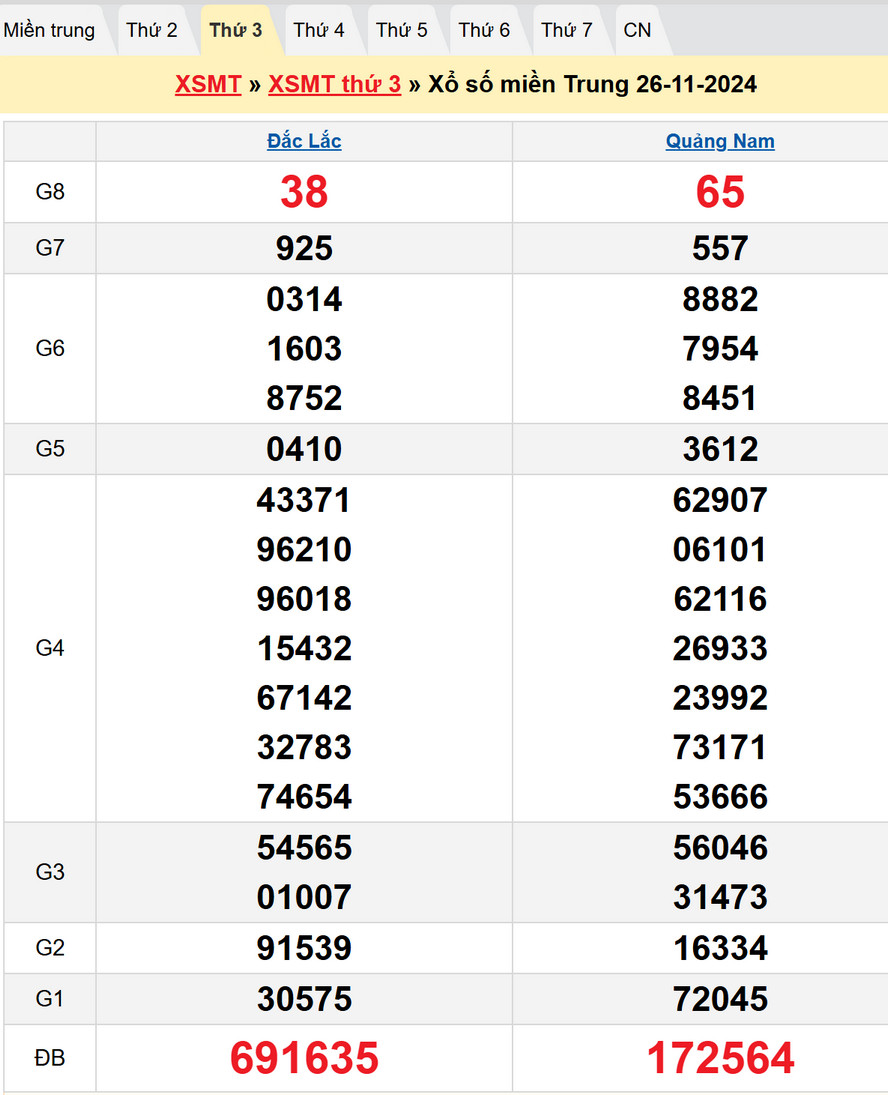Open the Thứ 5 results tab
888x1095 pixels.
pyautogui.click(x=402, y=30)
